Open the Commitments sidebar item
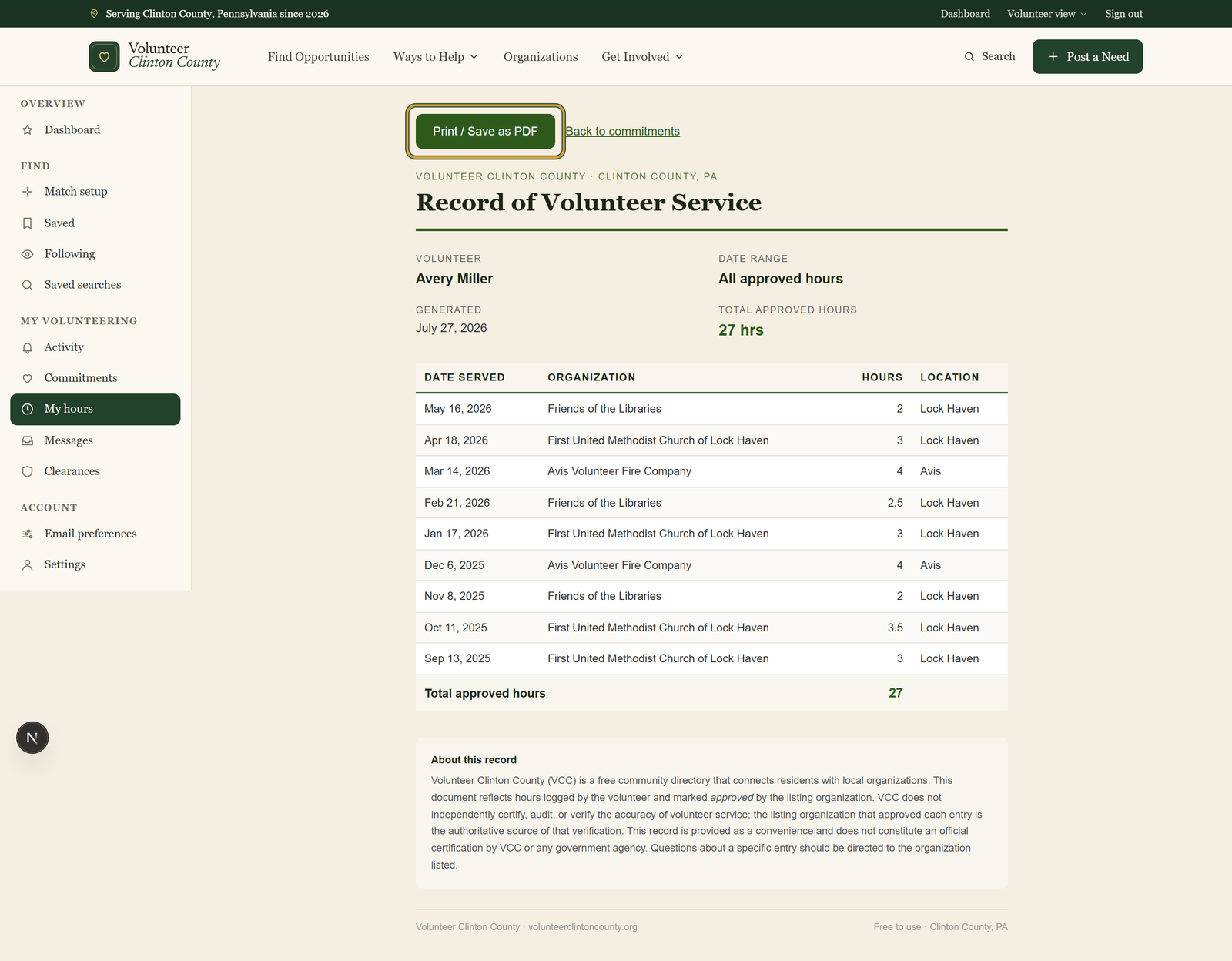Viewport: 1232px width, 961px height. pyautogui.click(x=95, y=378)
